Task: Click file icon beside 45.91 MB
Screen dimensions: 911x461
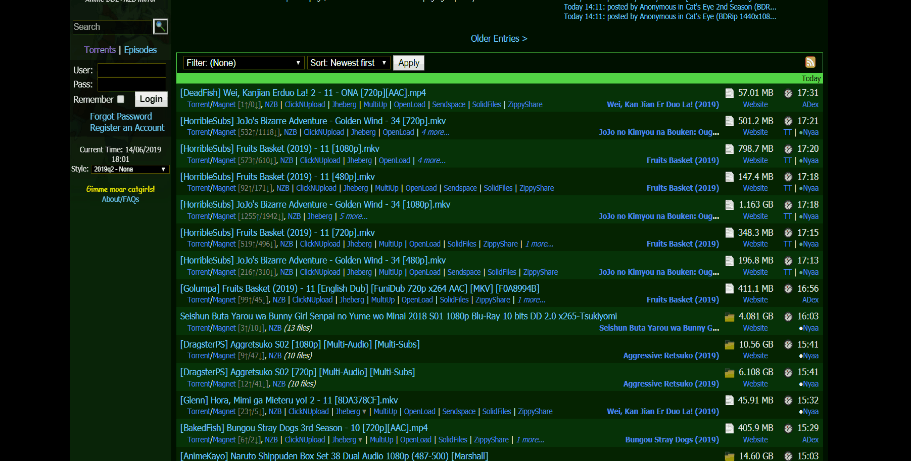Action: click(x=729, y=400)
